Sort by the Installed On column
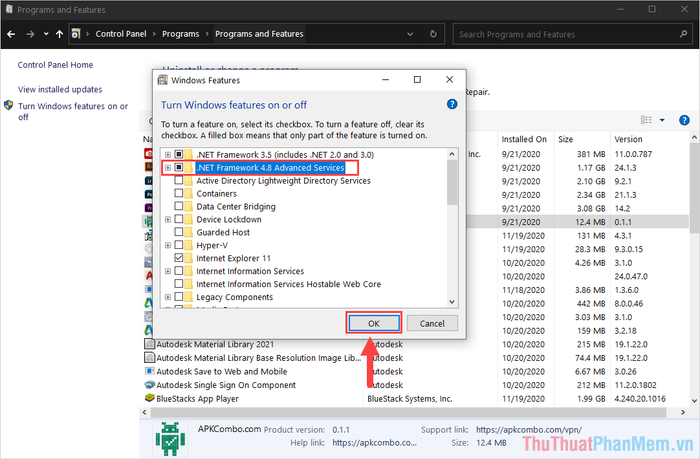Image resolution: width=700 pixels, height=459 pixels. (524, 139)
